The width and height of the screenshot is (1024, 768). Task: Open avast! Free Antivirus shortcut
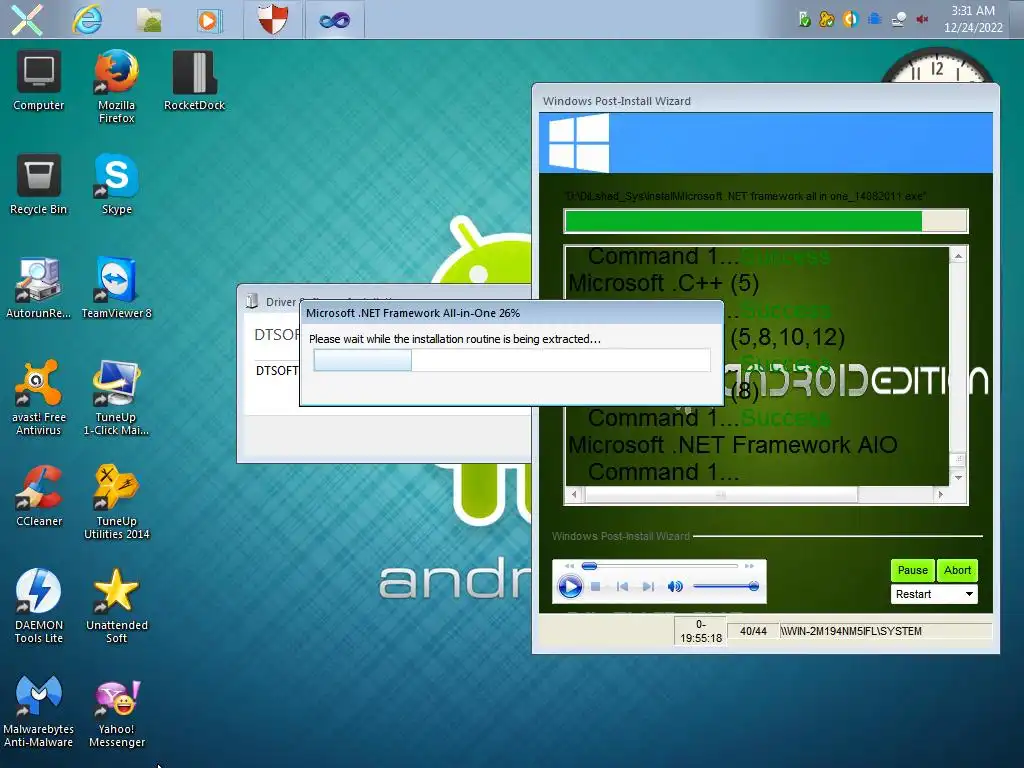[39, 398]
